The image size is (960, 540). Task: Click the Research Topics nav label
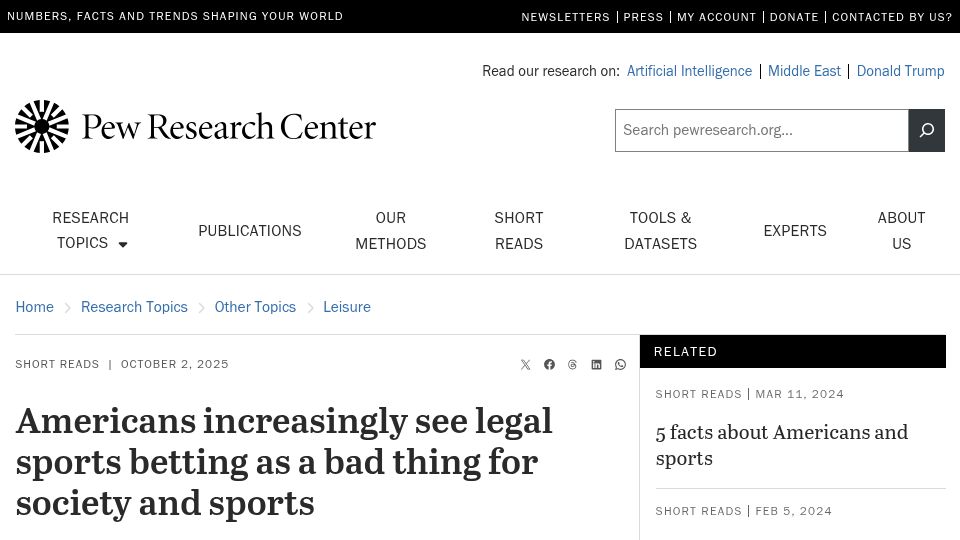pyautogui.click(x=91, y=231)
